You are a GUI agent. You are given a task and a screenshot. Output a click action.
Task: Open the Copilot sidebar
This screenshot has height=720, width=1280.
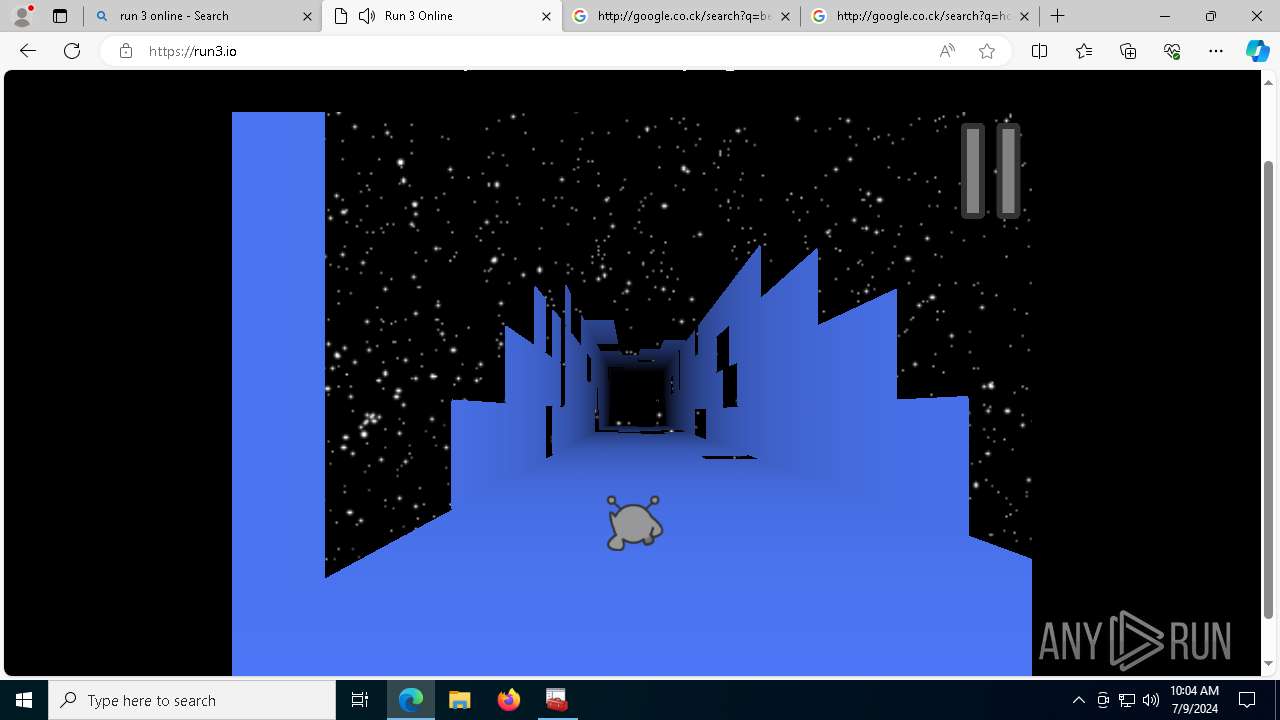pos(1257,51)
